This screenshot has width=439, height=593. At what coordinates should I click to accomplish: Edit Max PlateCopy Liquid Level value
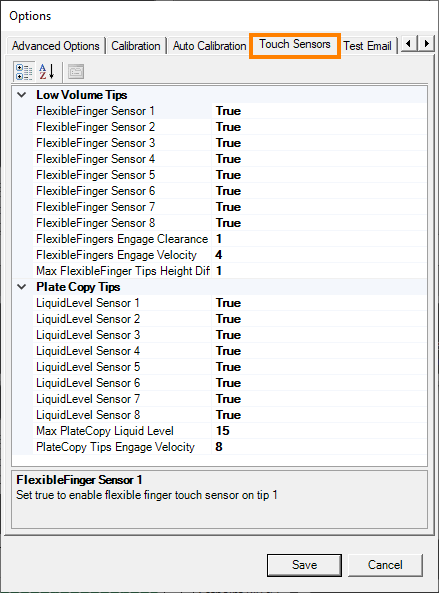point(319,431)
